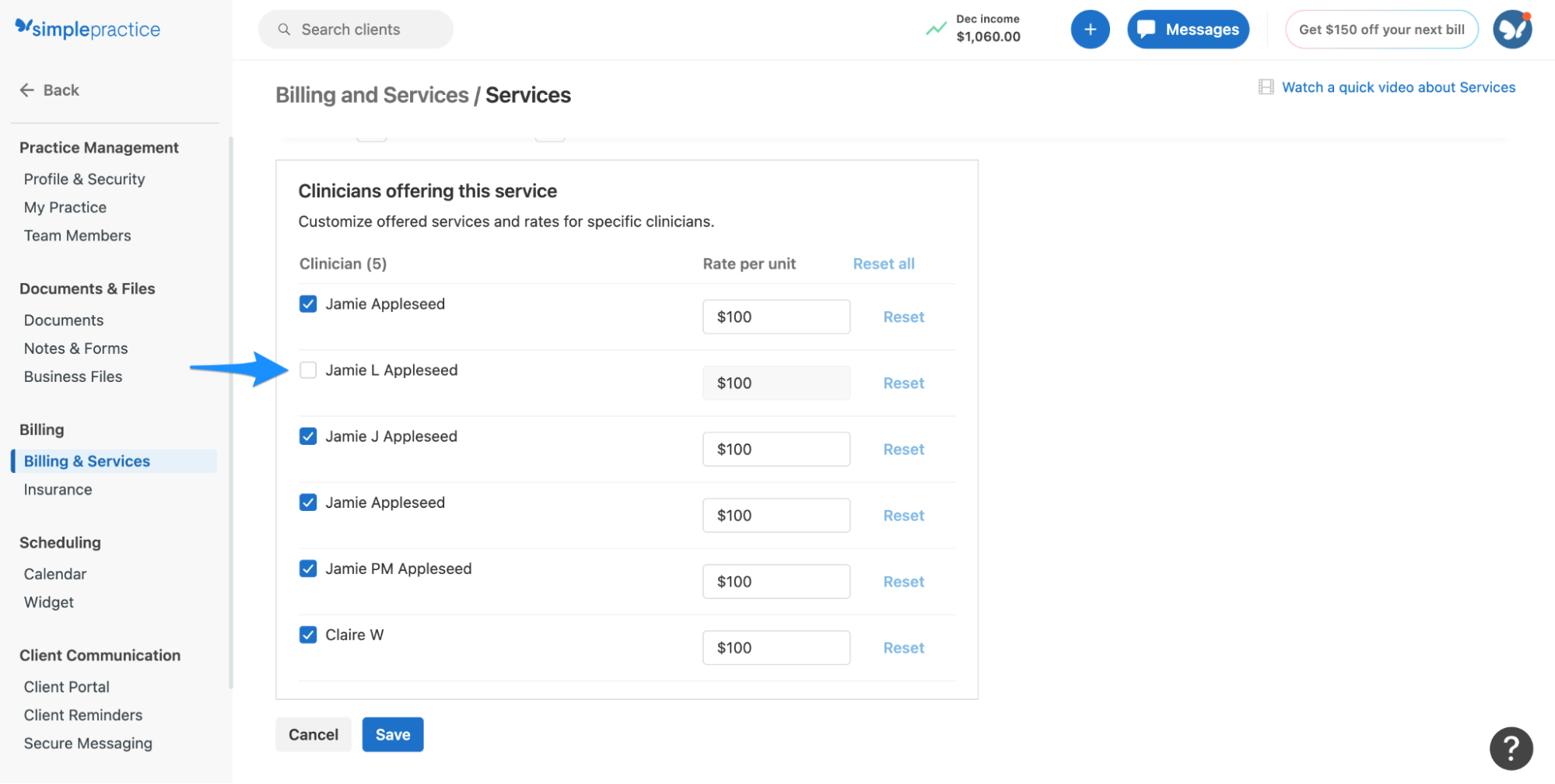The height and width of the screenshot is (784, 1555).
Task: Click the SimplePractice logo
Action: point(88,29)
